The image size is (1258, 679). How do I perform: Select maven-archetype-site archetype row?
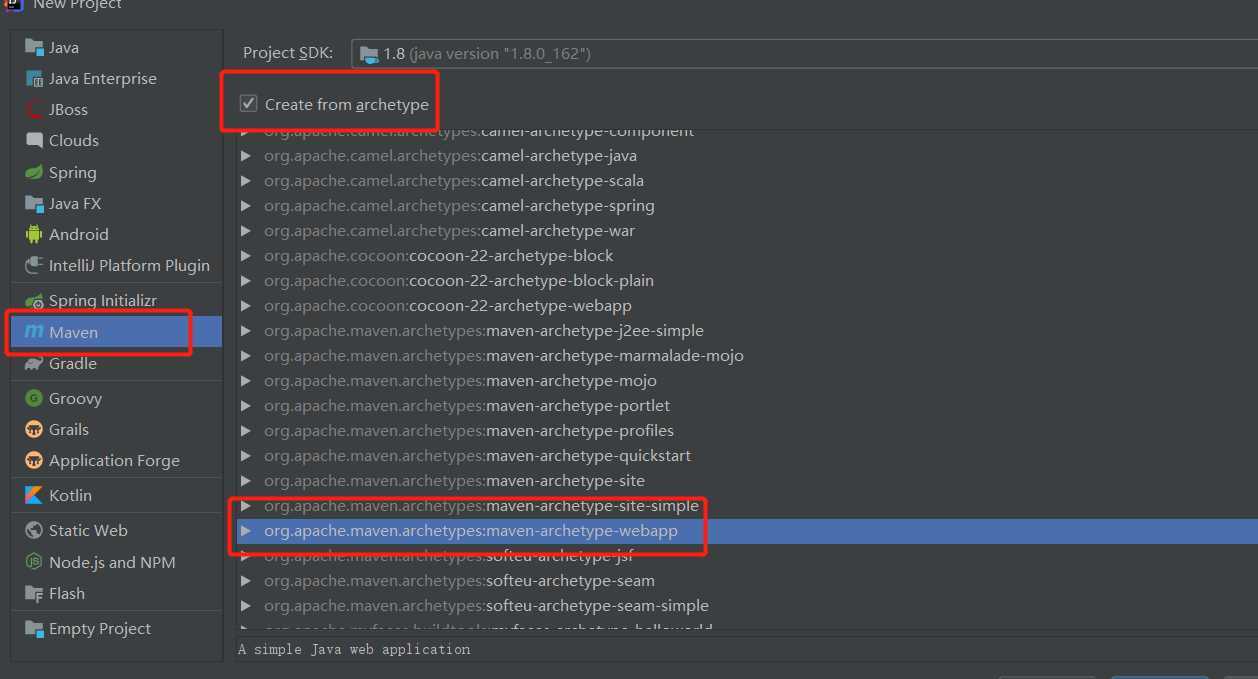[x=747, y=481]
